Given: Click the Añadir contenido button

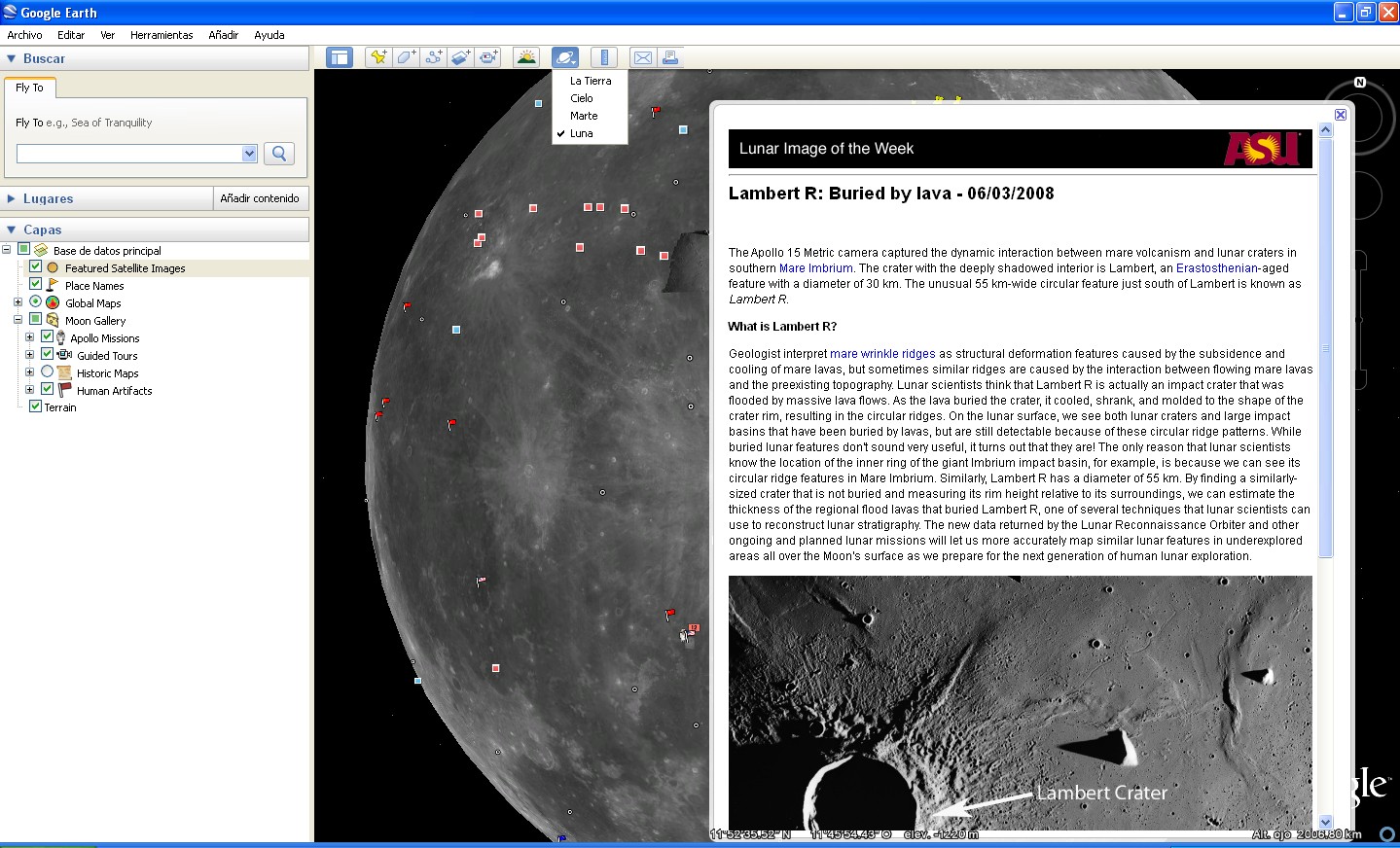Looking at the screenshot, I should tap(260, 198).
